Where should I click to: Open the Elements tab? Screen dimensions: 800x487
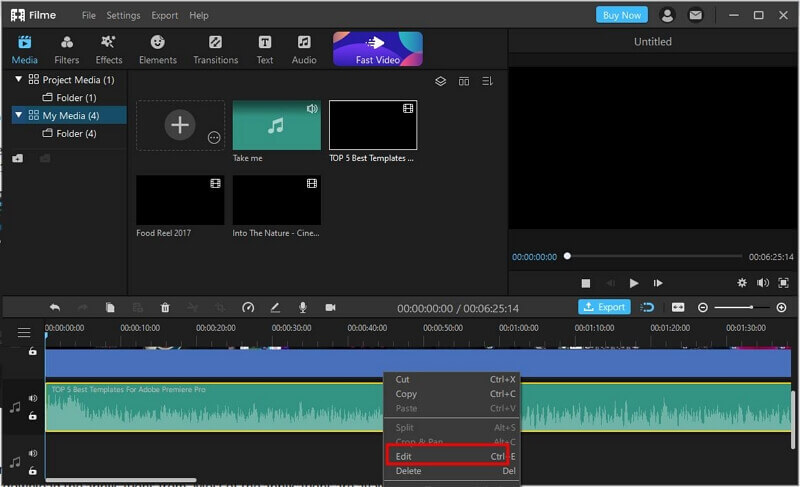(x=158, y=49)
